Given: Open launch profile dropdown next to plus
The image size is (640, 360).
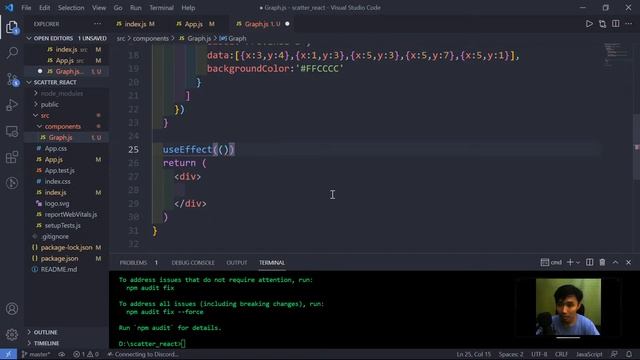Looking at the screenshot, I should click(x=578, y=262).
